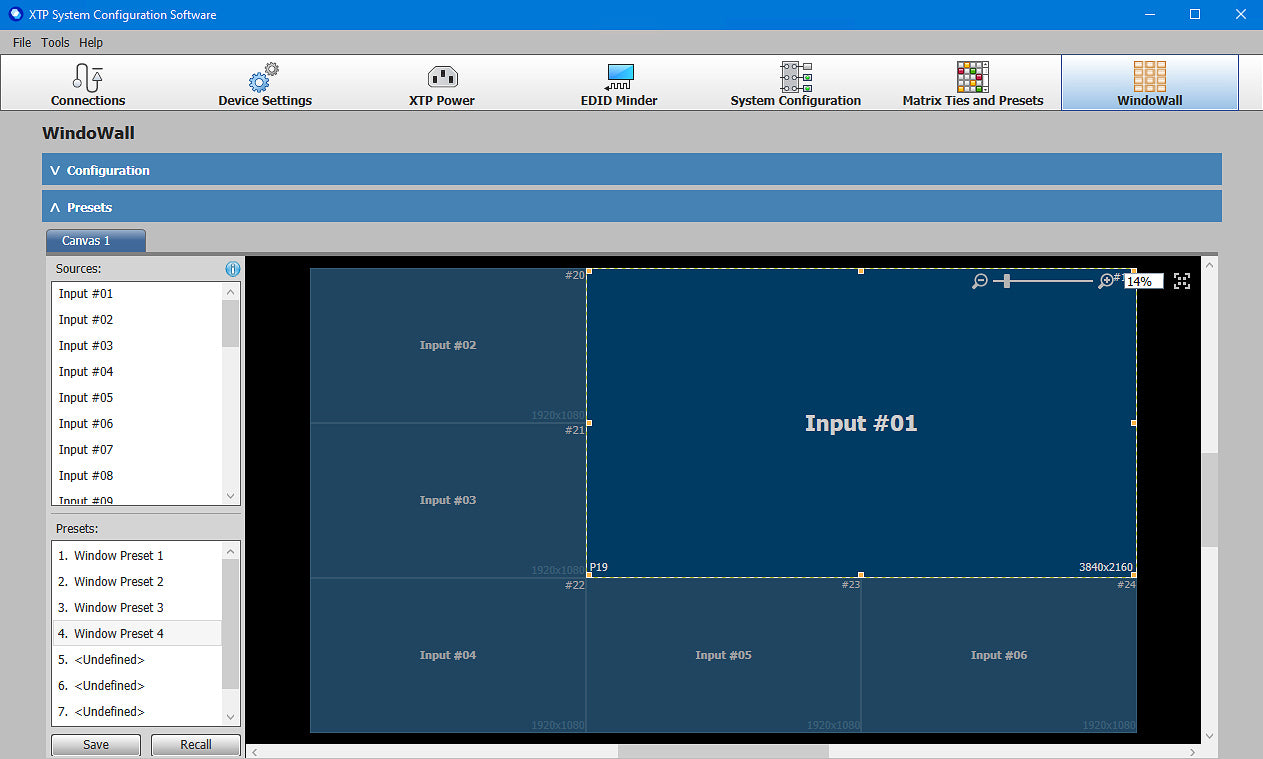The height and width of the screenshot is (759, 1263).
Task: Click Presets list scroll down arrow
Action: click(x=231, y=716)
